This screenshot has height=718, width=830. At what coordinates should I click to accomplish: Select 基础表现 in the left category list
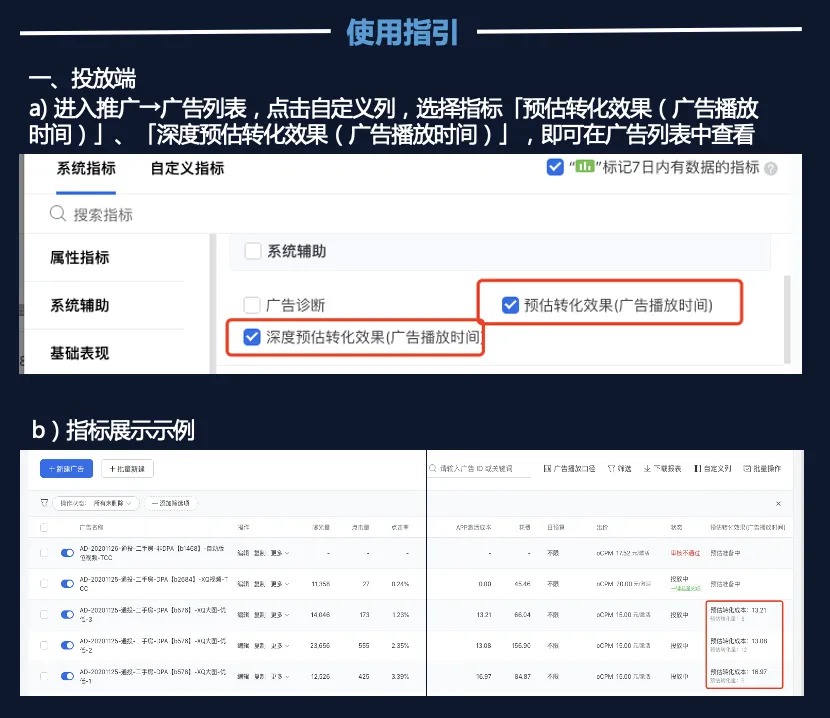(79, 353)
